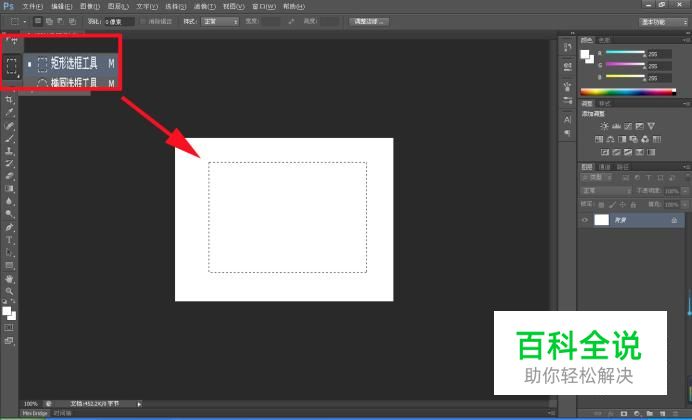
Task: Add a Color Balance adjustment
Action: click(x=610, y=139)
